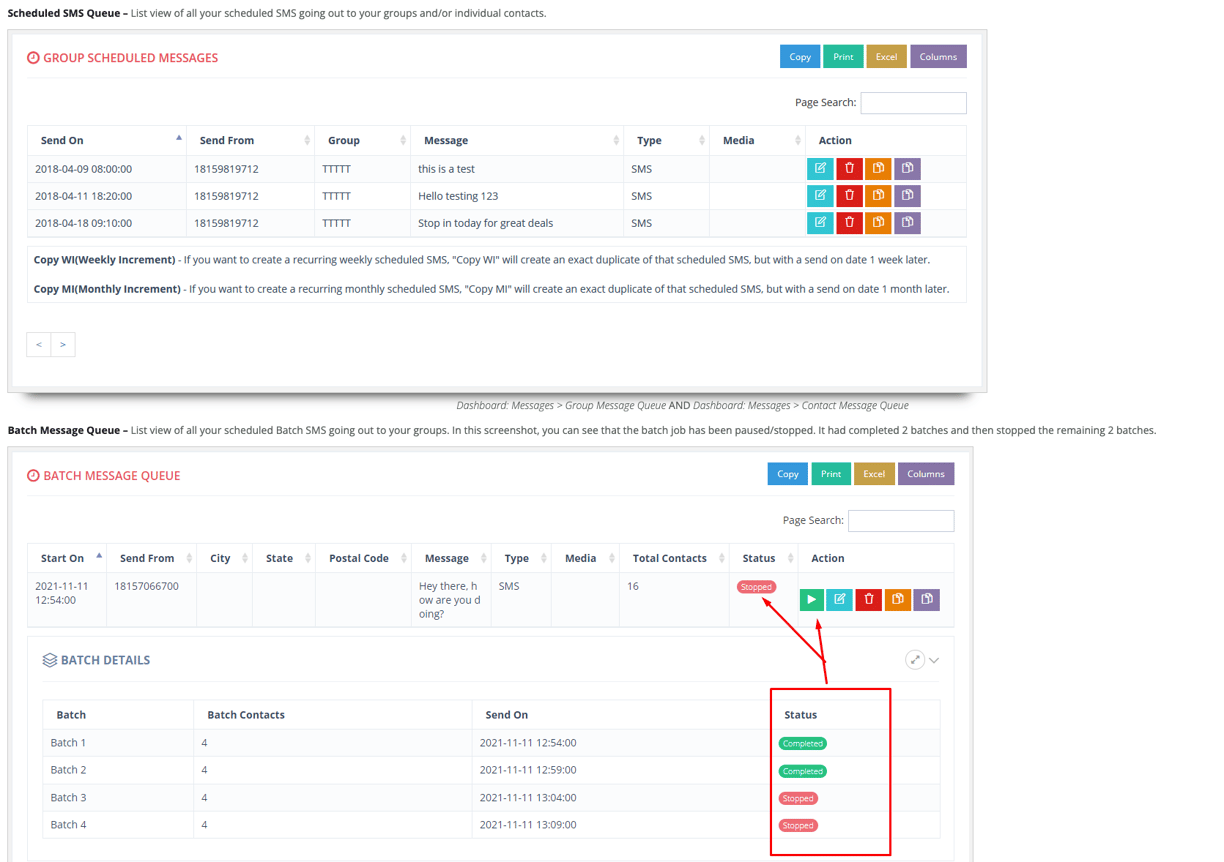
Task: Click the 'GROUP SCHEDULED MESSAGES' heading
Action: tap(130, 58)
